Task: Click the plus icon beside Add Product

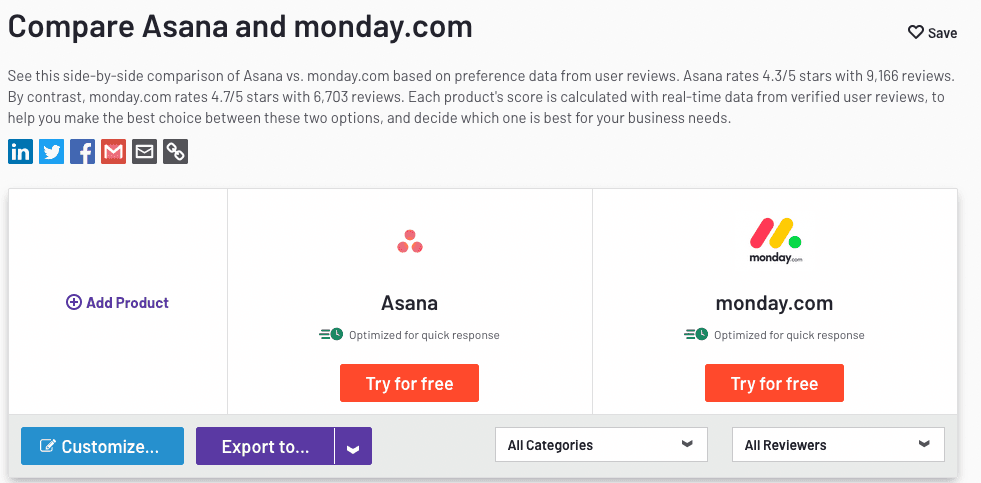Action: 74,303
